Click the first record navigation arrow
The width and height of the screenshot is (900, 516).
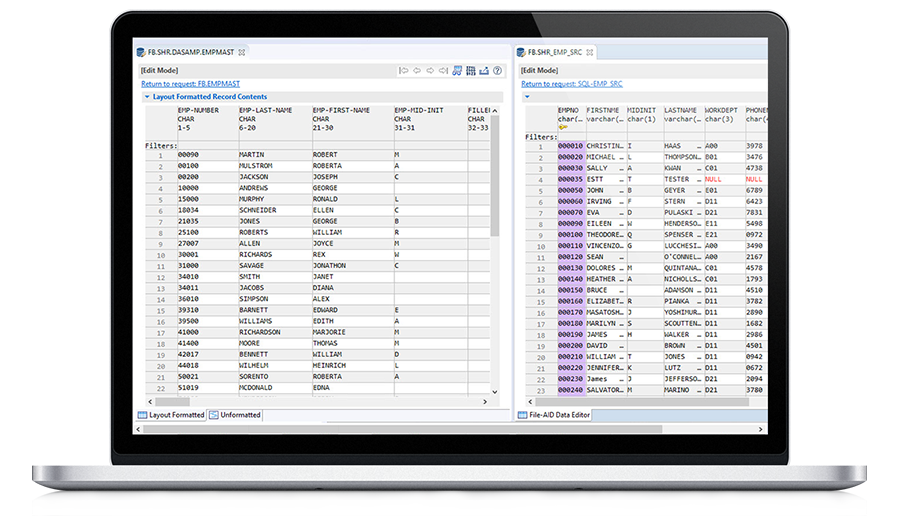pyautogui.click(x=404, y=70)
